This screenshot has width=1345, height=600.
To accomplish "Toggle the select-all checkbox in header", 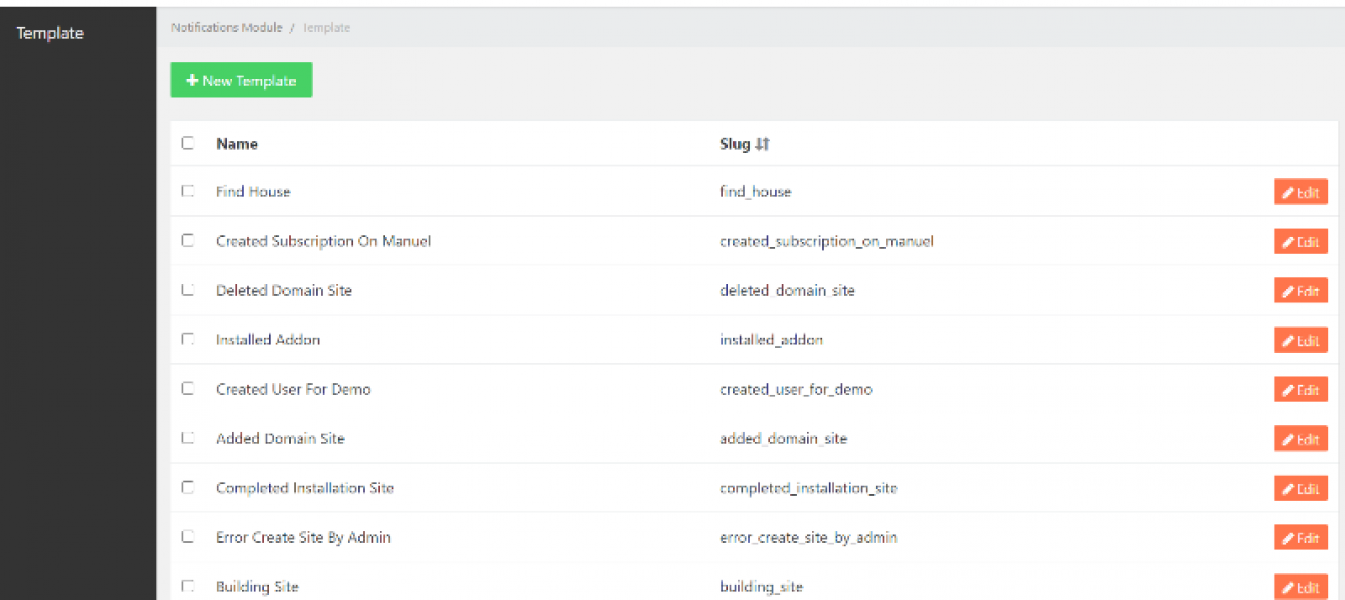I will point(187,143).
